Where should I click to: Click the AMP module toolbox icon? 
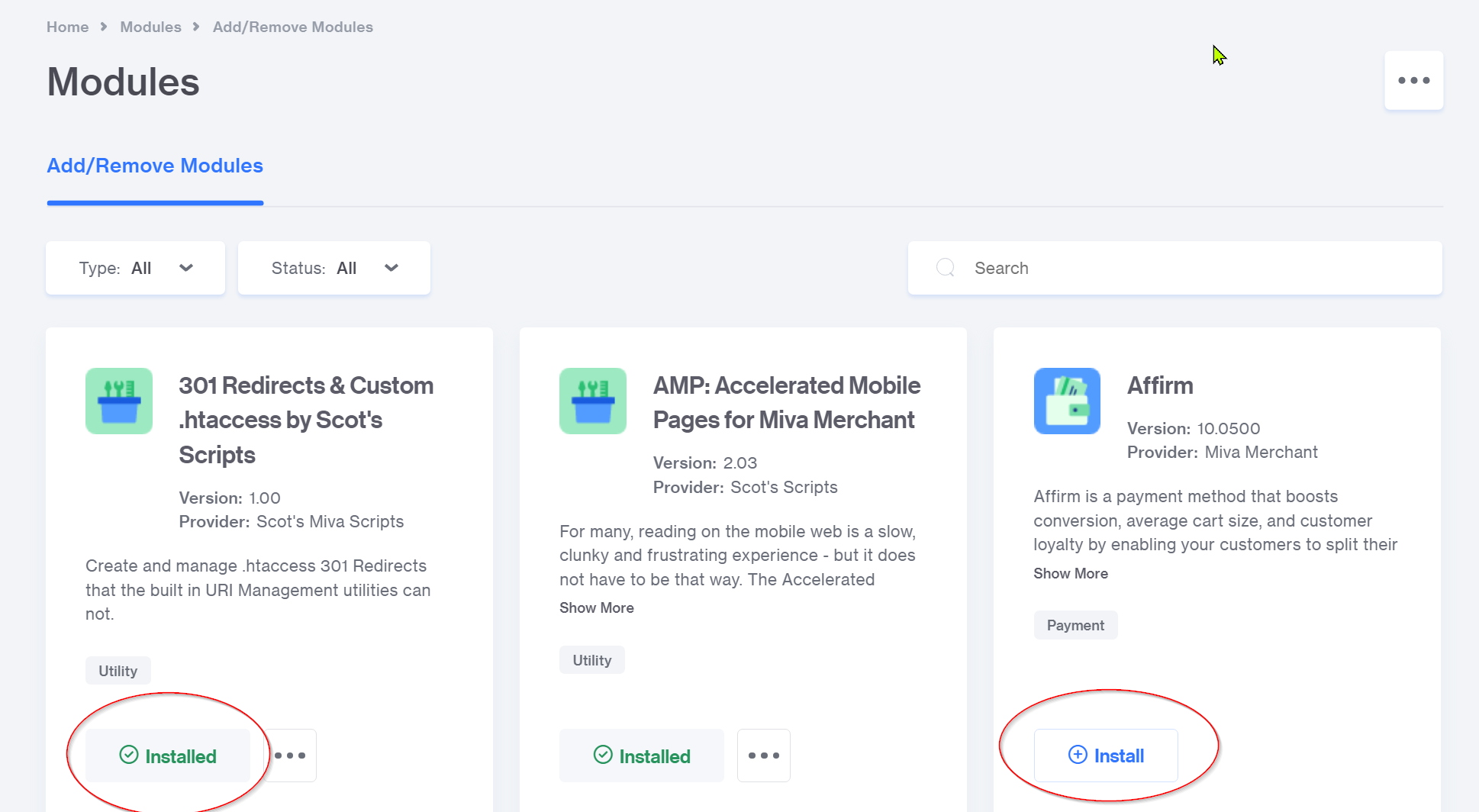[x=593, y=401]
